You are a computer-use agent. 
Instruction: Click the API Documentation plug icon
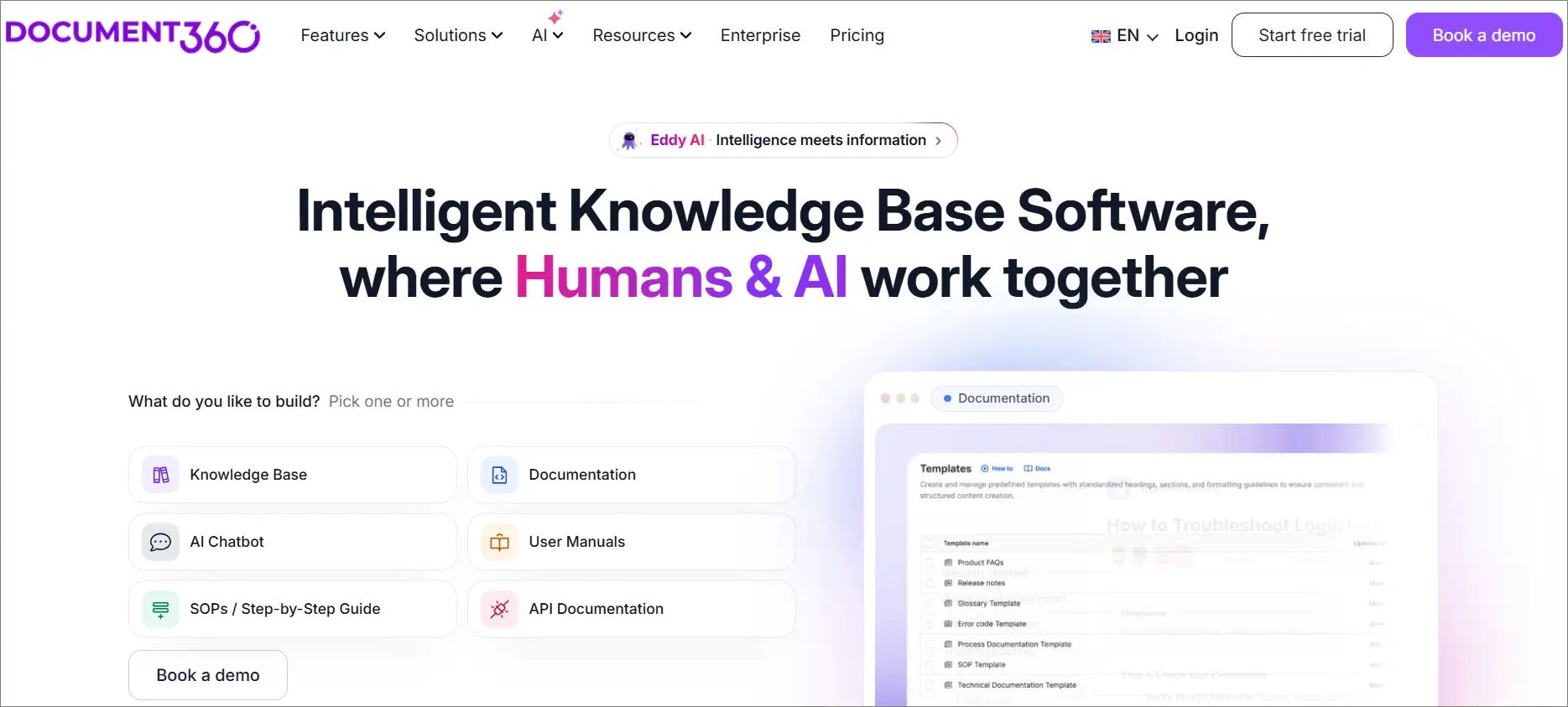point(500,609)
